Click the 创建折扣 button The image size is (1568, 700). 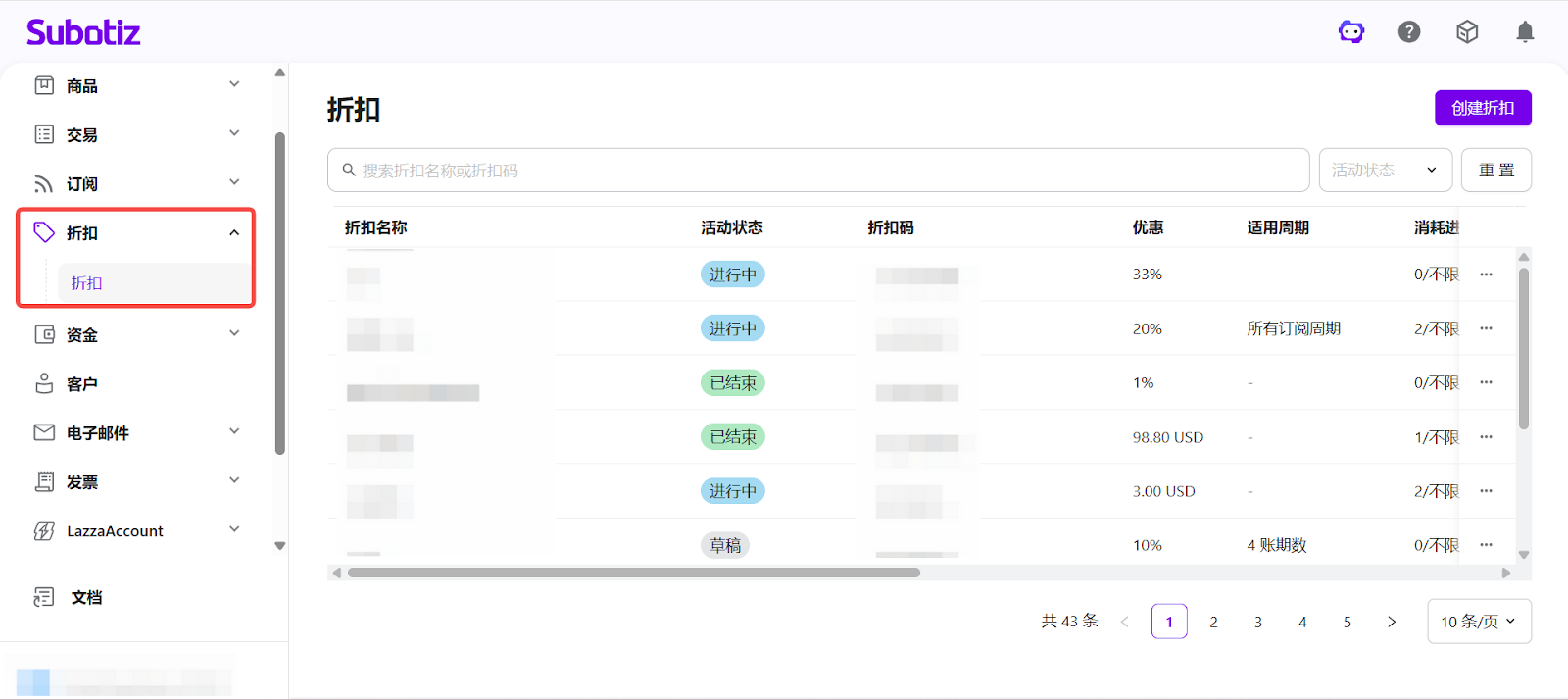click(x=1482, y=108)
